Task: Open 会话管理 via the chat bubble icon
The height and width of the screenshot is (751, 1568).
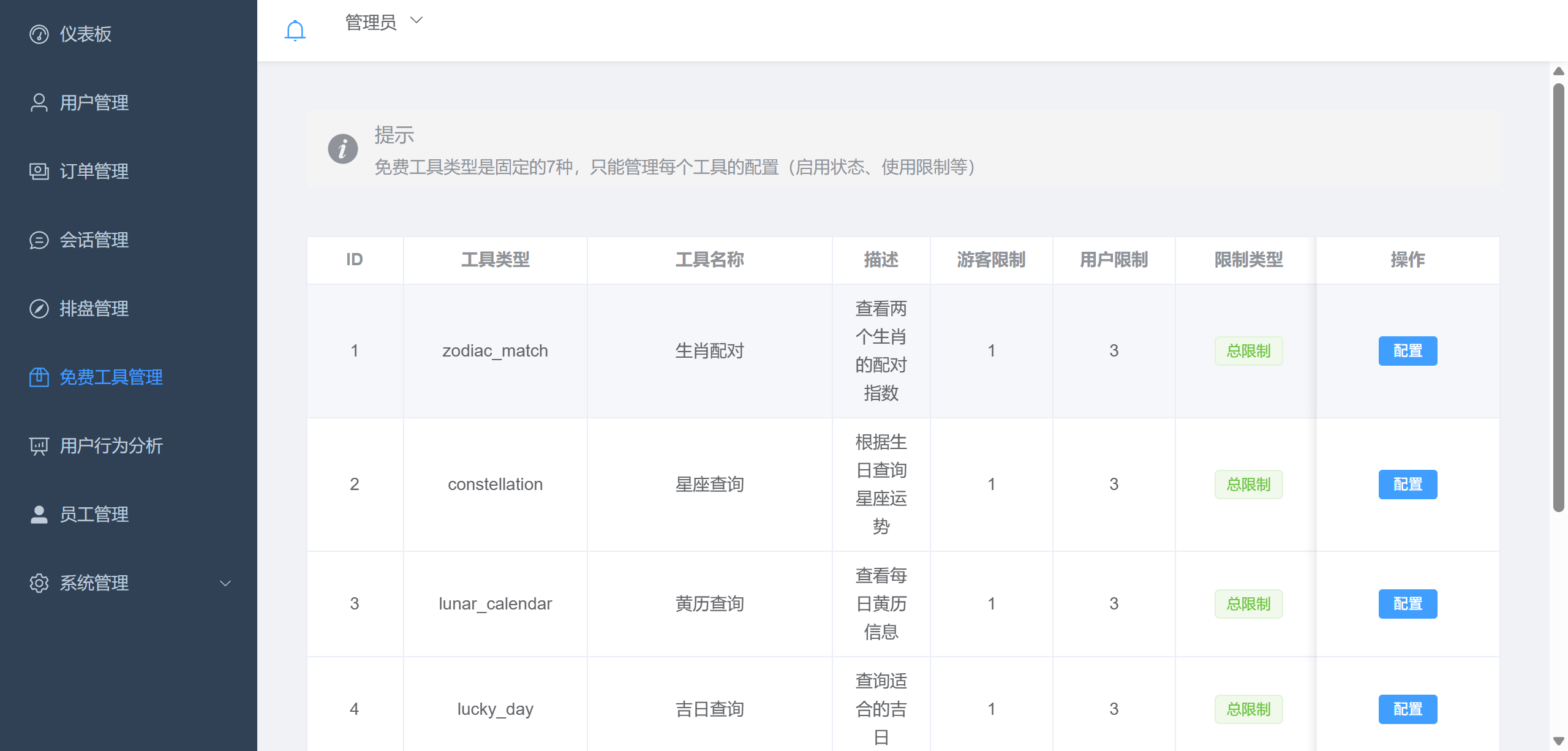Action: tap(38, 240)
